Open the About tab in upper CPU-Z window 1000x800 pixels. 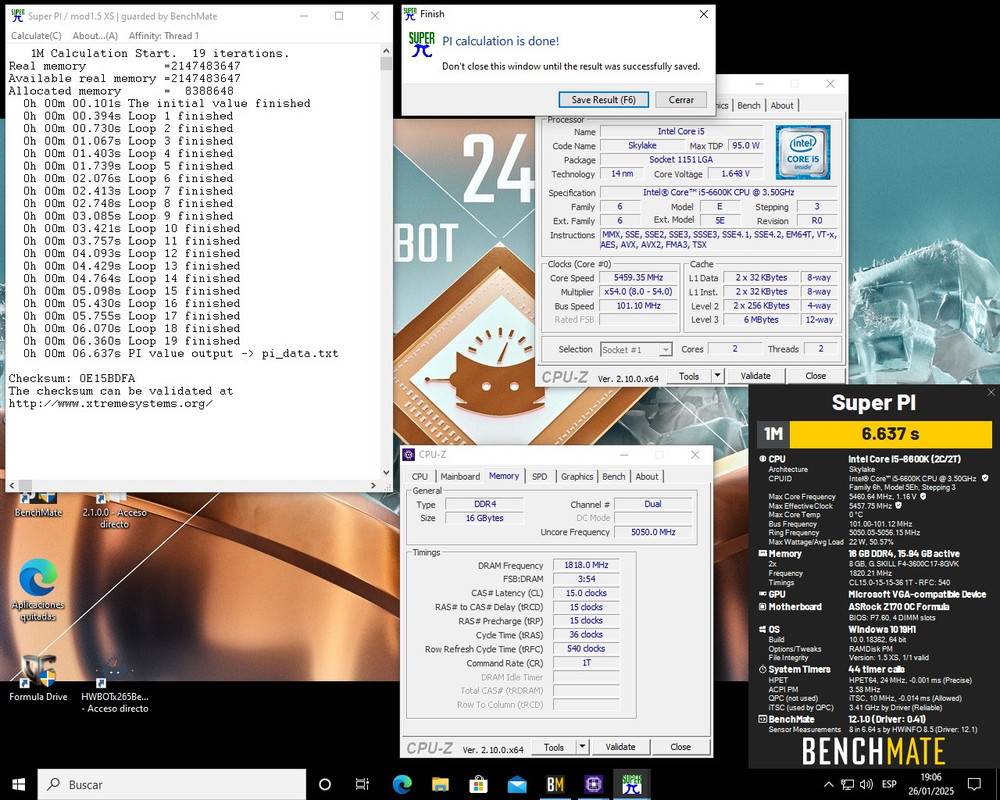pos(782,105)
